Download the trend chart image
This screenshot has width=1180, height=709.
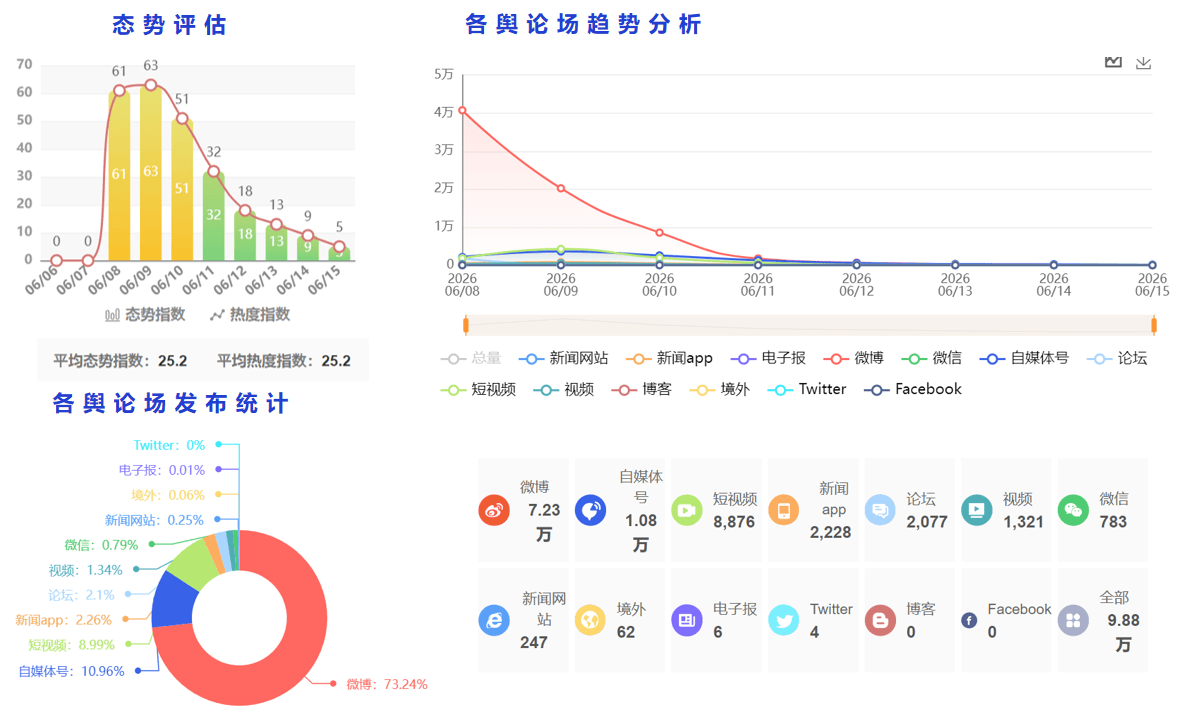(x=1143, y=62)
